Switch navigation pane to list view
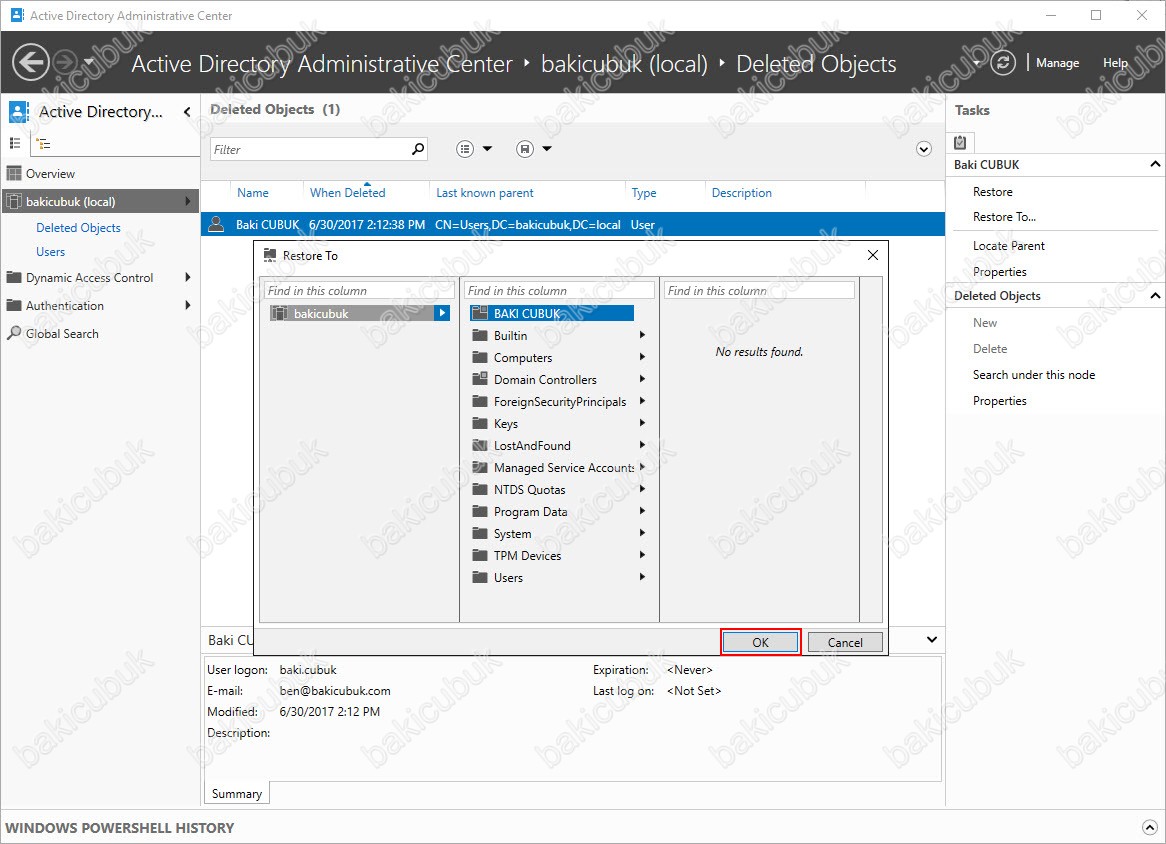The height and width of the screenshot is (844, 1166). (15, 143)
